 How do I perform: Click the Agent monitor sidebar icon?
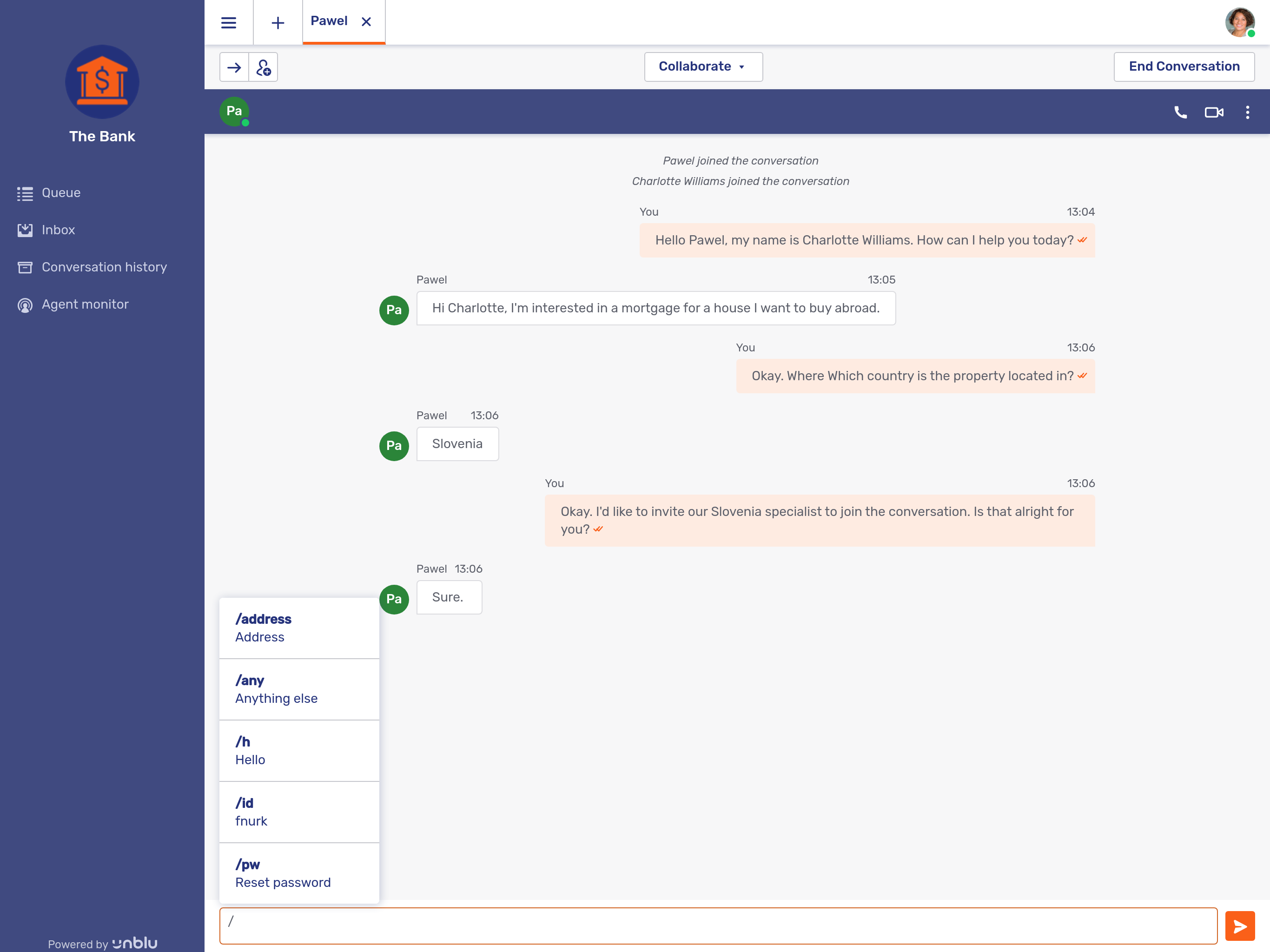pyautogui.click(x=25, y=305)
